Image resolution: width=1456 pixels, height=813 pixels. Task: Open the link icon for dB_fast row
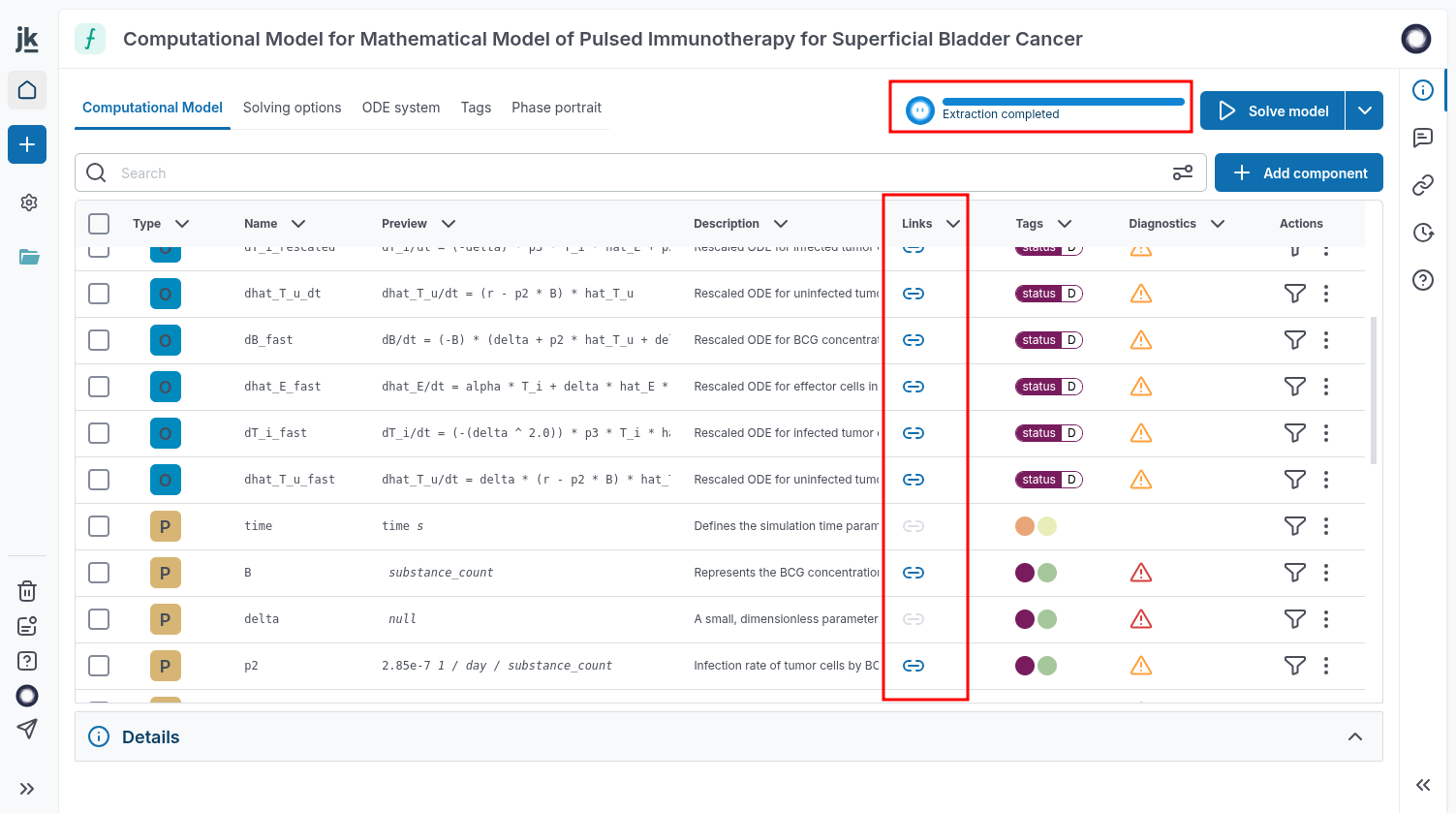pyautogui.click(x=914, y=340)
